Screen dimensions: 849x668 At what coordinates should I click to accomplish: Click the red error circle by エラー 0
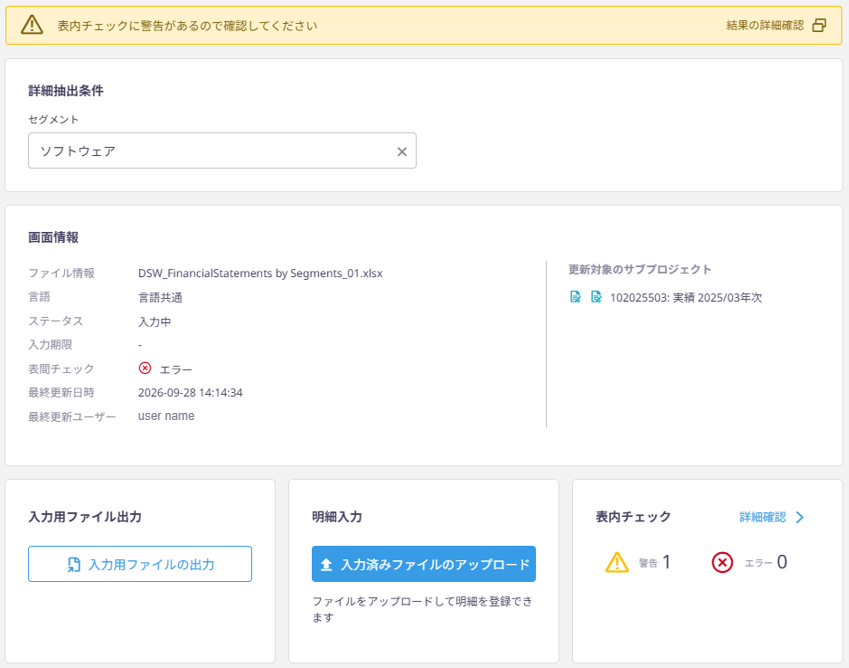tap(722, 562)
